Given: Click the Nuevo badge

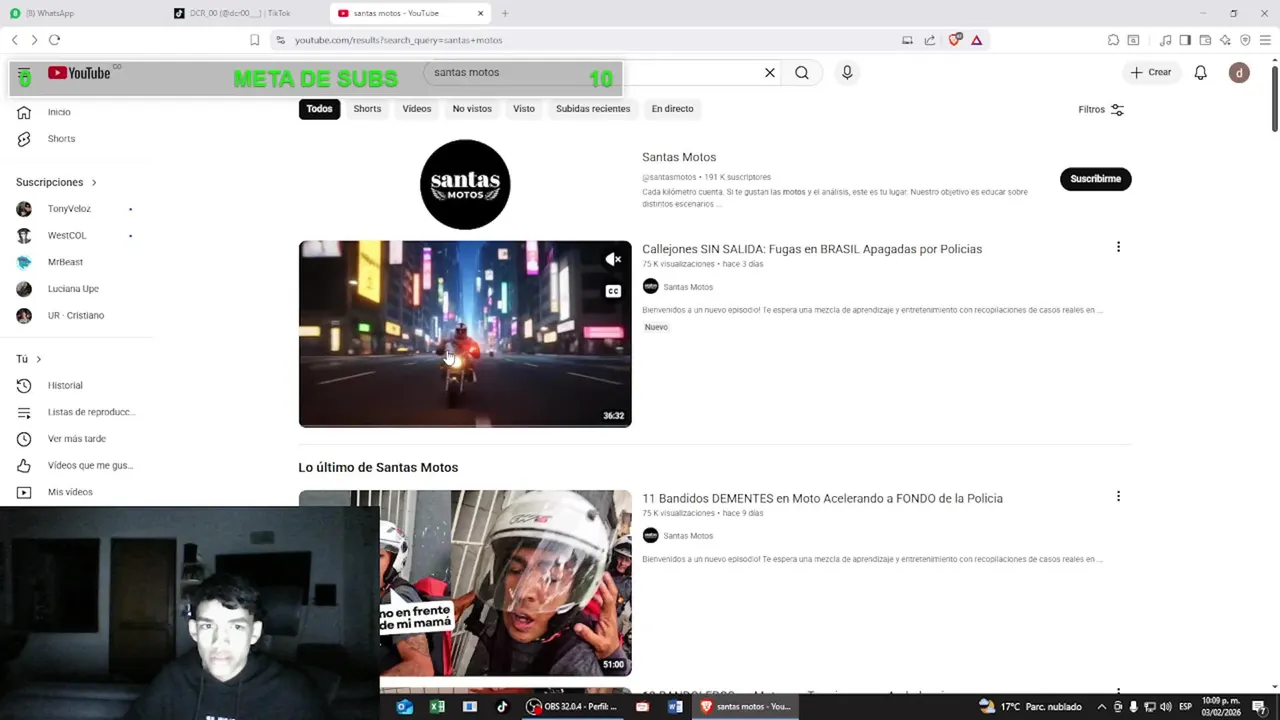Looking at the screenshot, I should tap(656, 327).
